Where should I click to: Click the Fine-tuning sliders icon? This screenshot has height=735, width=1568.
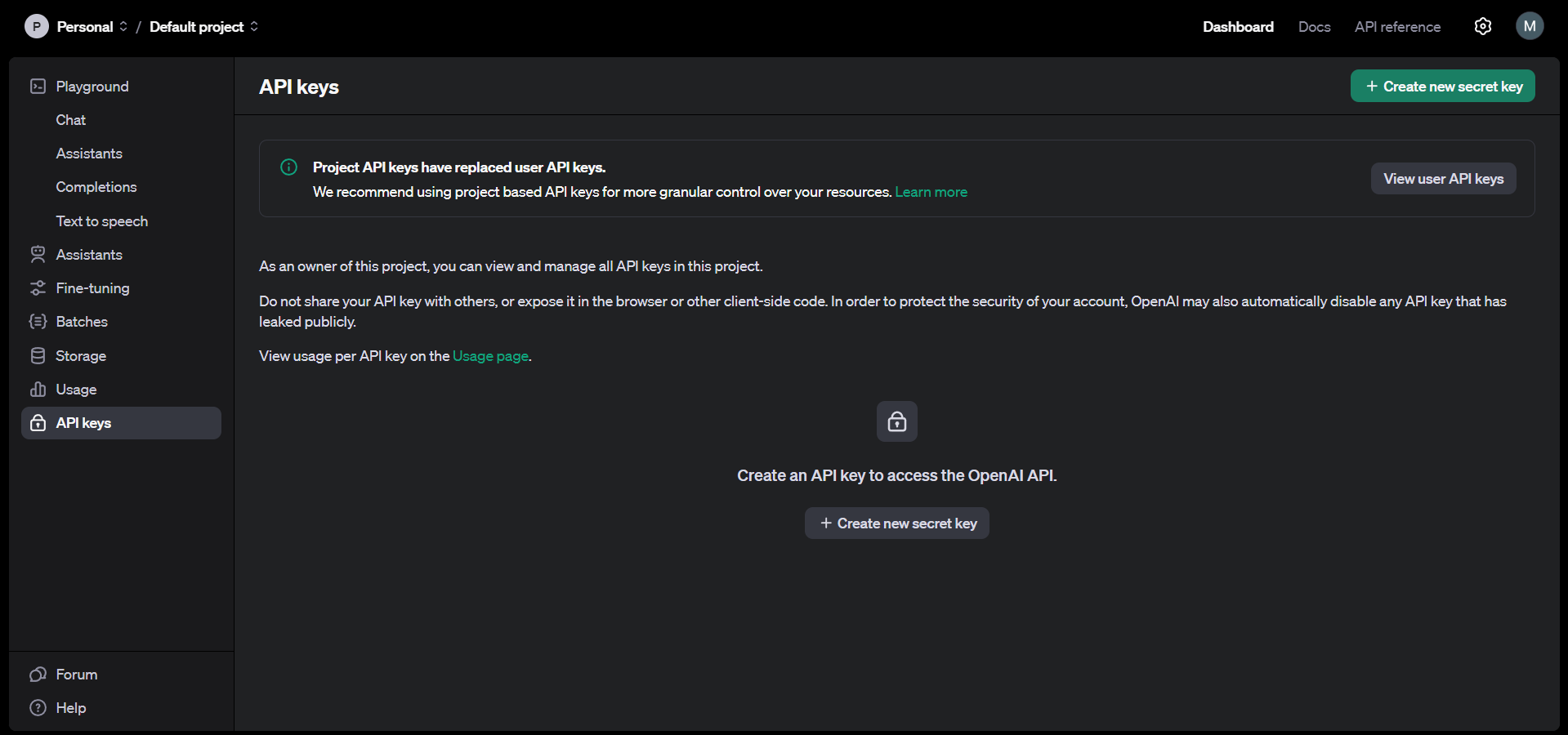point(38,288)
